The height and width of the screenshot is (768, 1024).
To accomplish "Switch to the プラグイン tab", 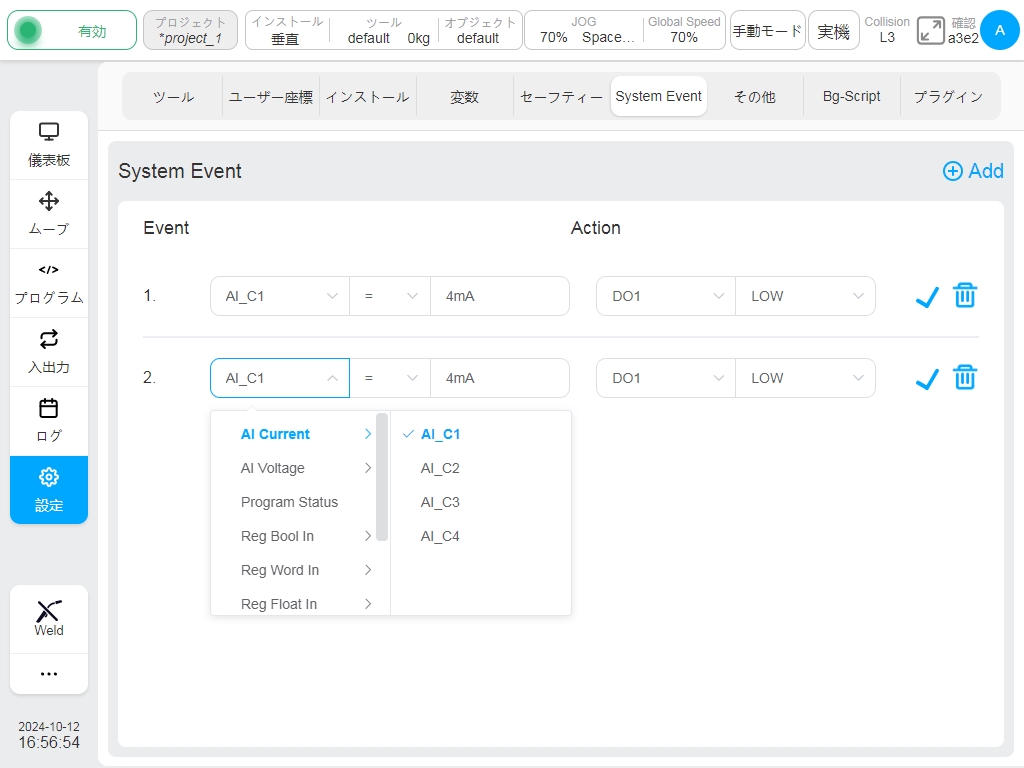I will [x=948, y=97].
